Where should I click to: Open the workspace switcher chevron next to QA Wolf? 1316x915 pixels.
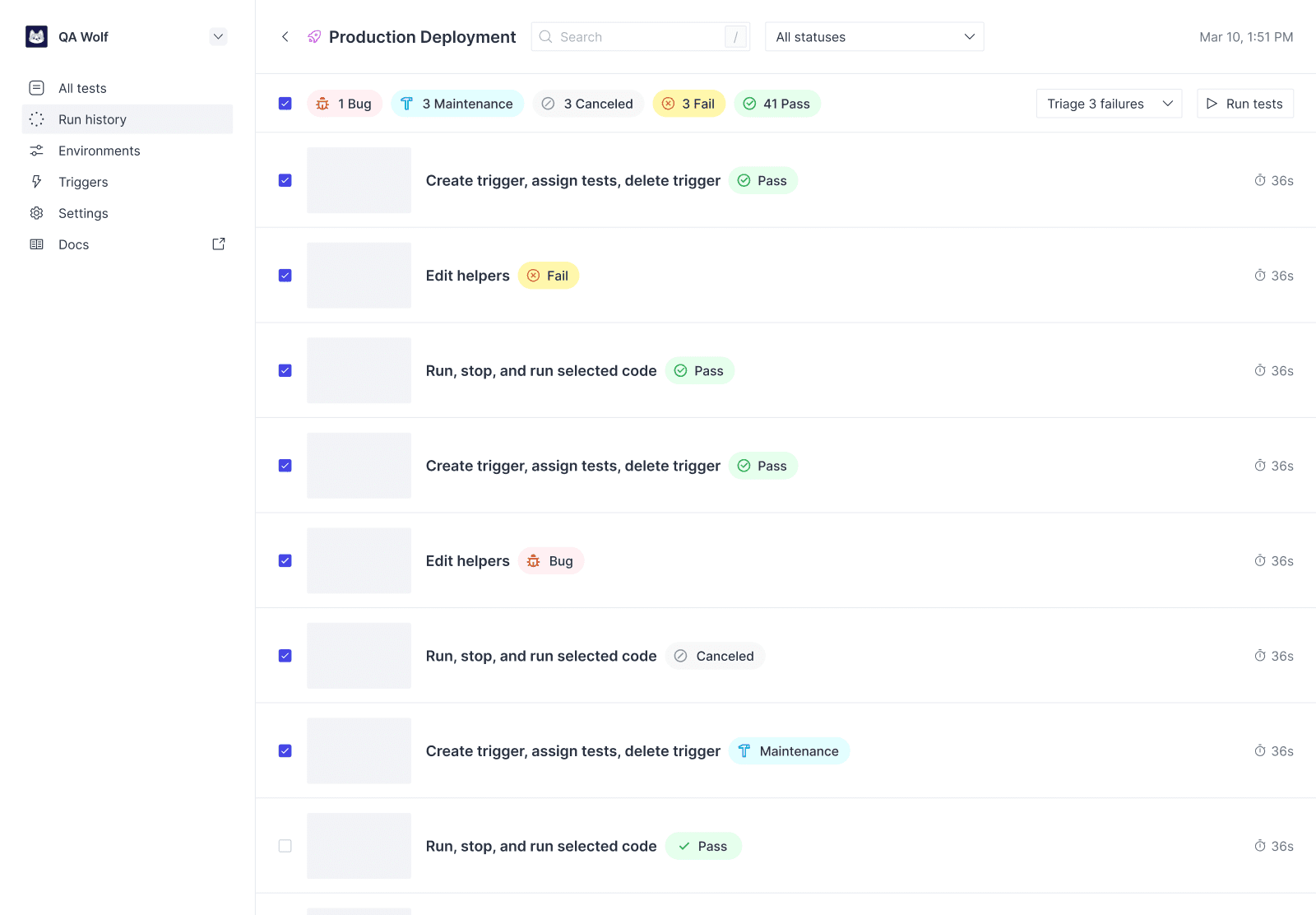click(218, 36)
